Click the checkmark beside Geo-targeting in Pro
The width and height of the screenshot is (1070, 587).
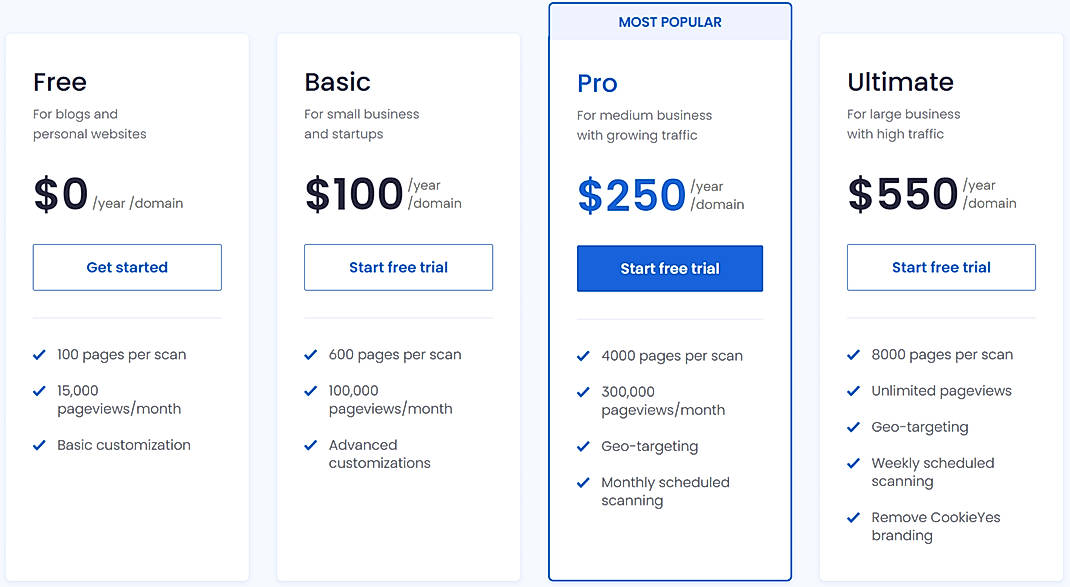click(x=582, y=446)
